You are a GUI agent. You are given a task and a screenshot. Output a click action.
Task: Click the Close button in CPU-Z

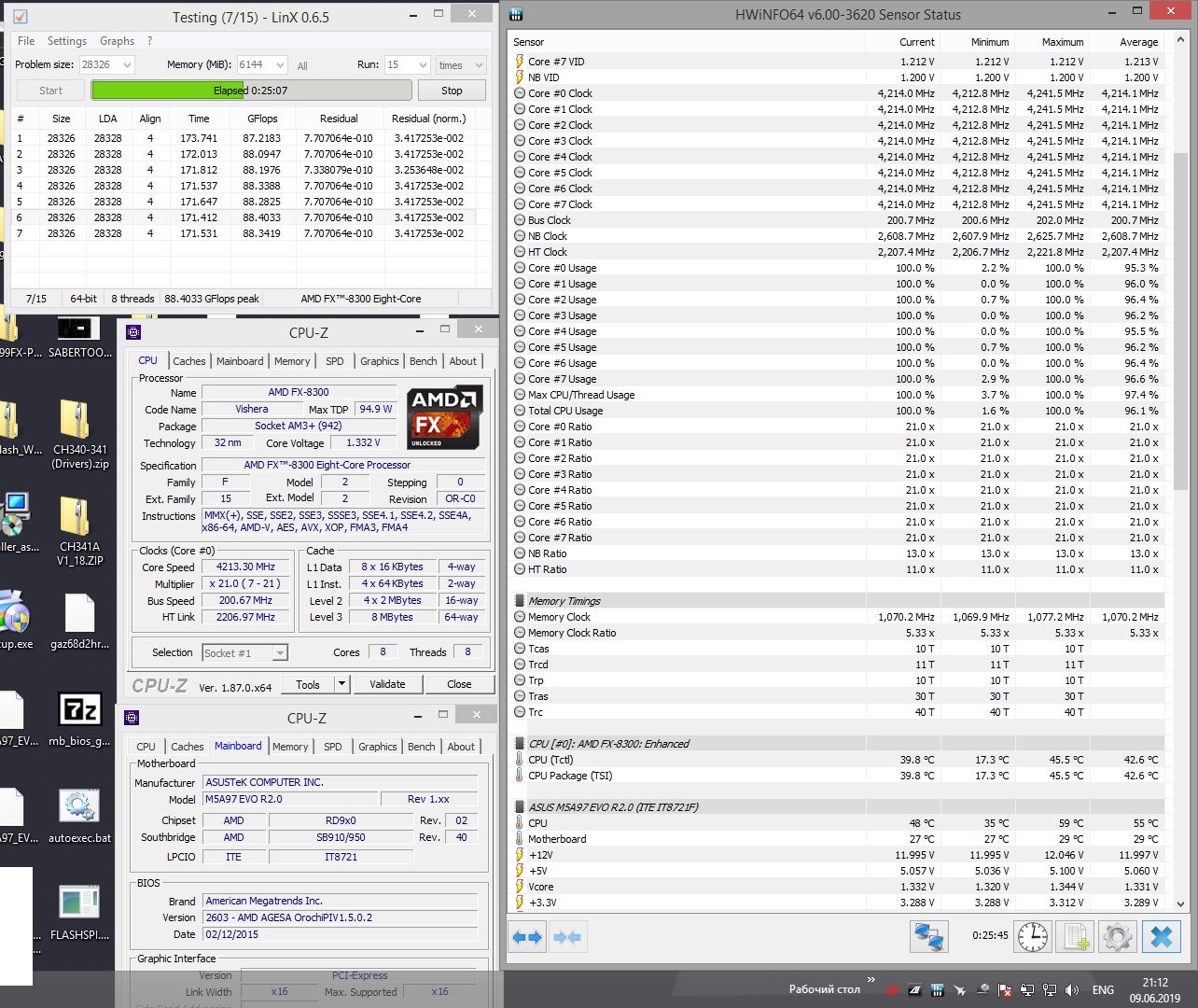459,684
